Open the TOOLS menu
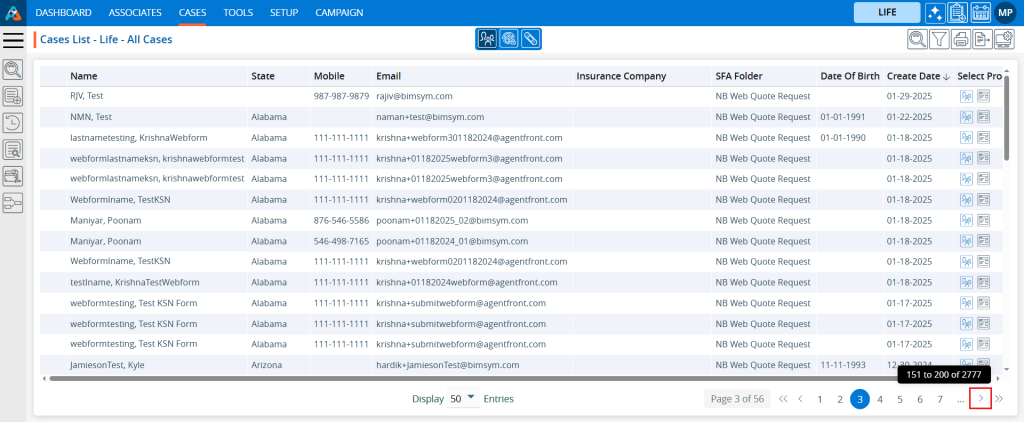 pyautogui.click(x=238, y=12)
